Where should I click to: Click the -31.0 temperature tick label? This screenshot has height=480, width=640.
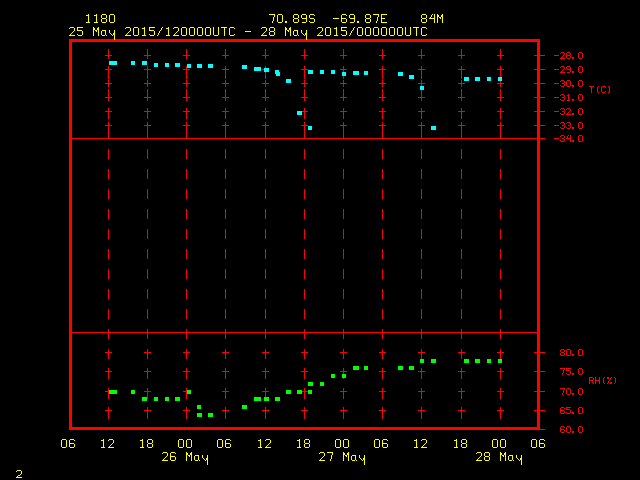click(570, 97)
